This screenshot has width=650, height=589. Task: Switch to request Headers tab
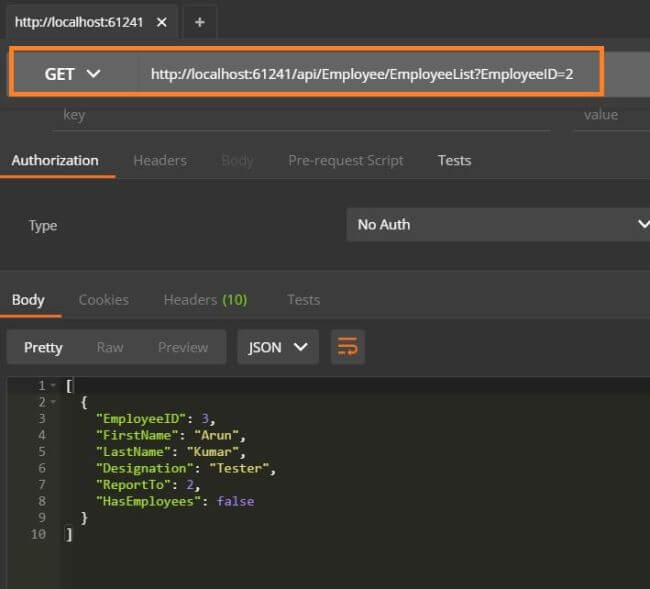pyautogui.click(x=160, y=160)
